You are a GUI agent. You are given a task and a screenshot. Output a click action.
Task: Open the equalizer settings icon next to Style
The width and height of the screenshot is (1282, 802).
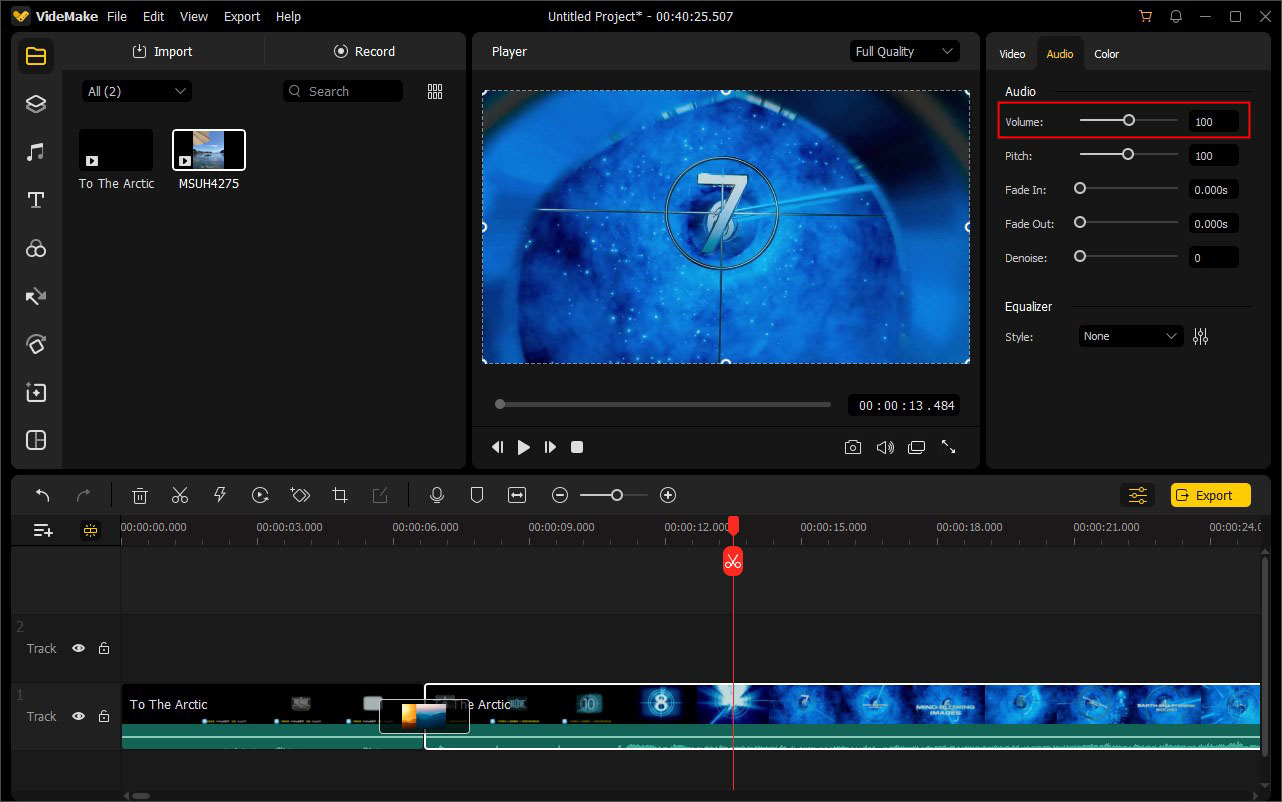click(1200, 337)
